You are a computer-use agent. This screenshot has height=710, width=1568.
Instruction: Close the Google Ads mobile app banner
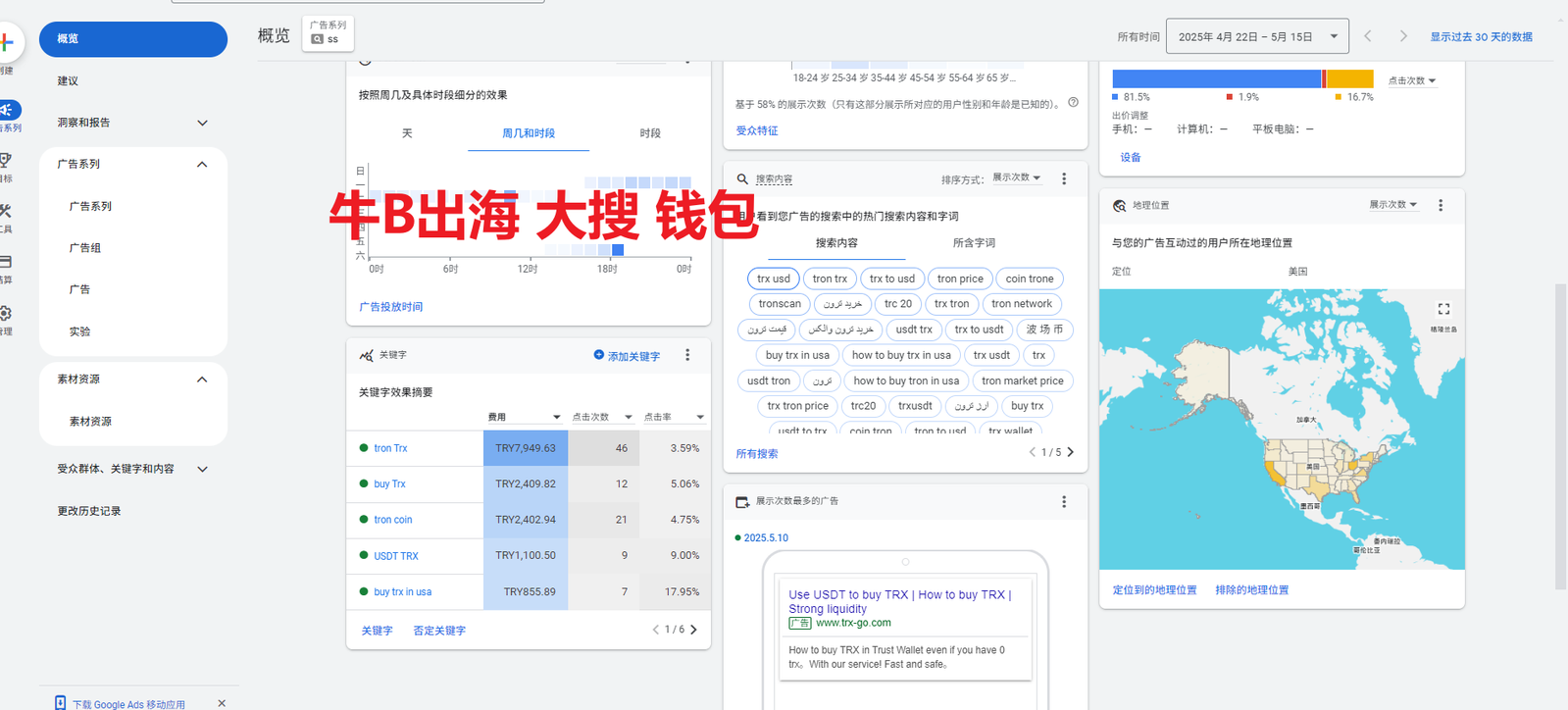[x=222, y=703]
